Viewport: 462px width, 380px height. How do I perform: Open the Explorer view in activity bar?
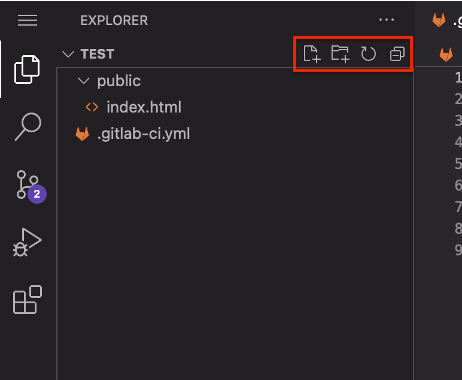(x=27, y=69)
